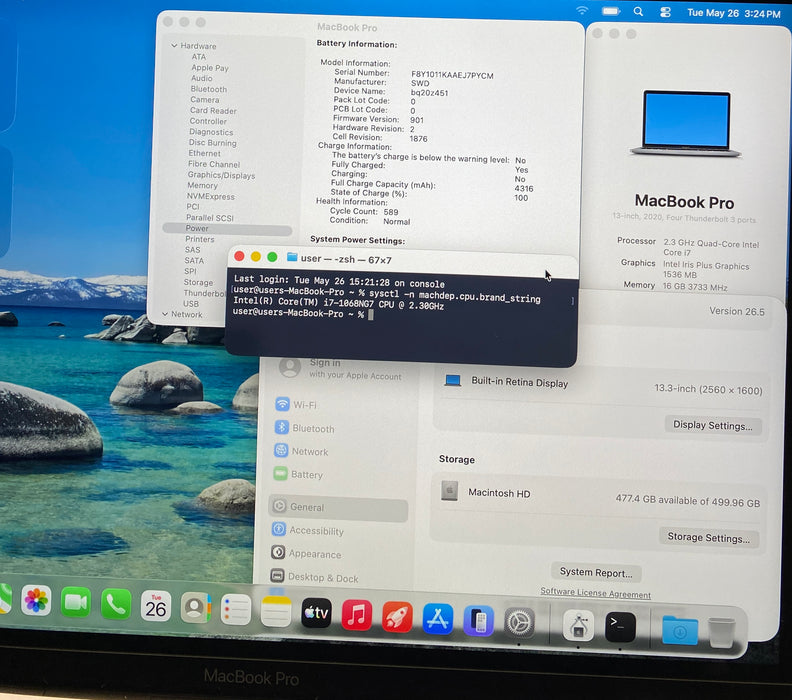Select Bluetooth in System Settings sidebar
The height and width of the screenshot is (700, 792).
click(339, 428)
